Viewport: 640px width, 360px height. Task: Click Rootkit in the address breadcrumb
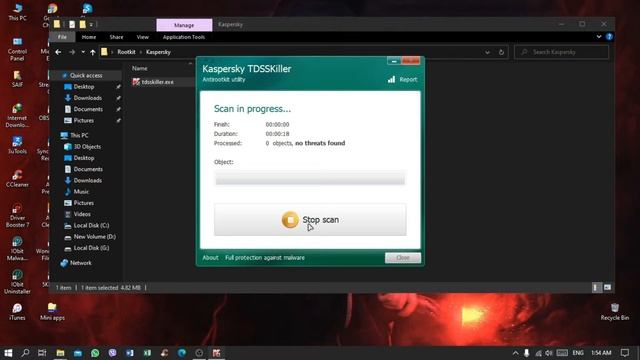point(126,52)
